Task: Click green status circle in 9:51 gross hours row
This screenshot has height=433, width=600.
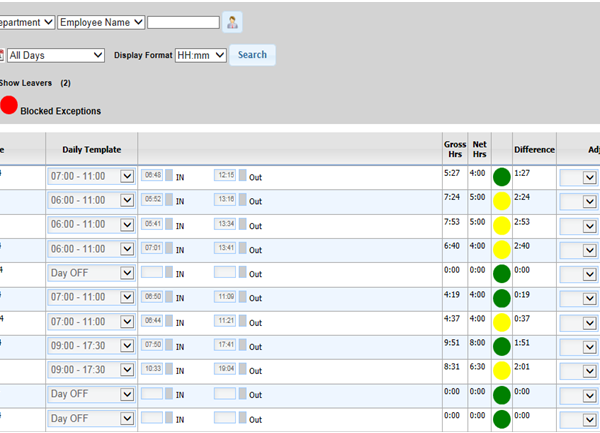Action: pyautogui.click(x=501, y=346)
